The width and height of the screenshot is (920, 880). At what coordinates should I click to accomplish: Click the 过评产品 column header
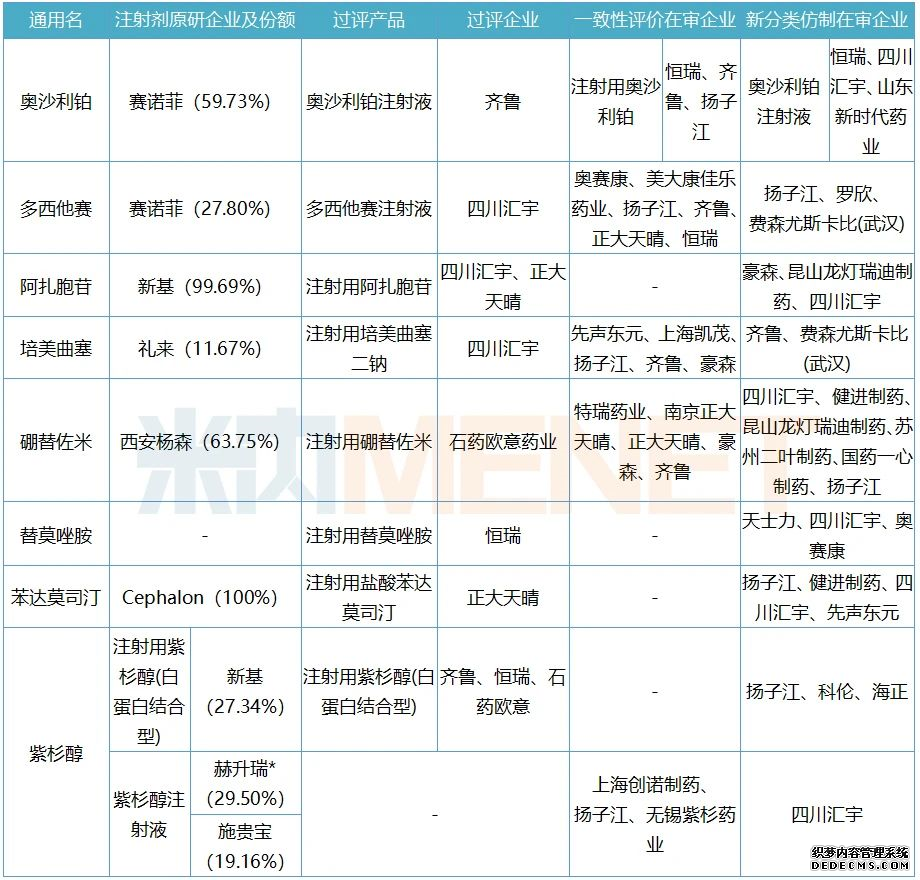(x=369, y=19)
